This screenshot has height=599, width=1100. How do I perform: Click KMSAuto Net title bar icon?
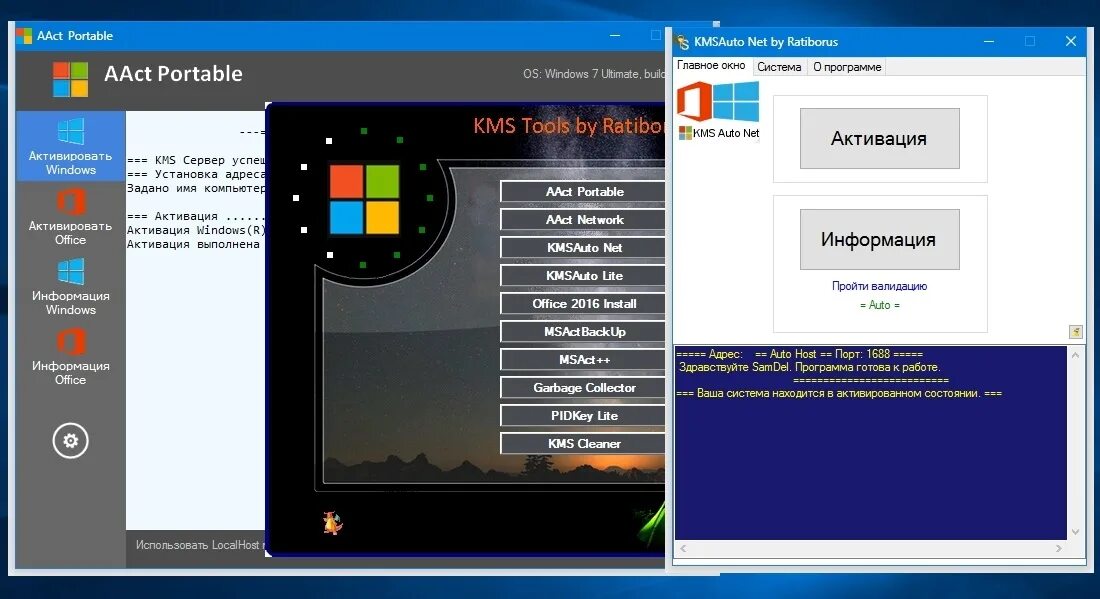point(683,42)
